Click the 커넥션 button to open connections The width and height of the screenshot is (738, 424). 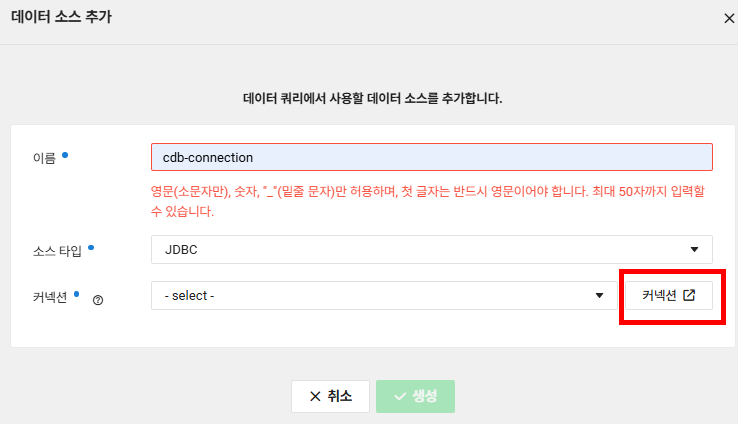point(669,296)
